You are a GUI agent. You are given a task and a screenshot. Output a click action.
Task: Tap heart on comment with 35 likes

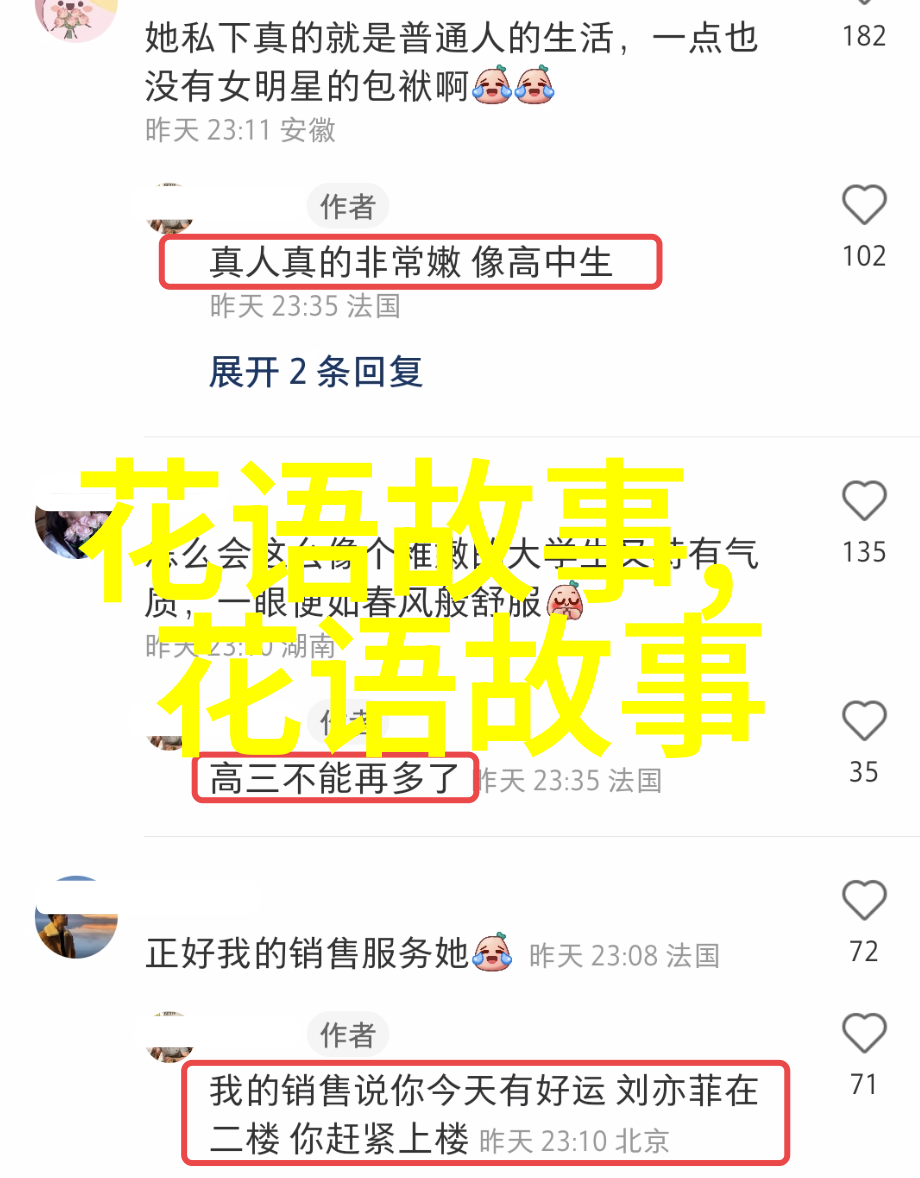pos(864,720)
